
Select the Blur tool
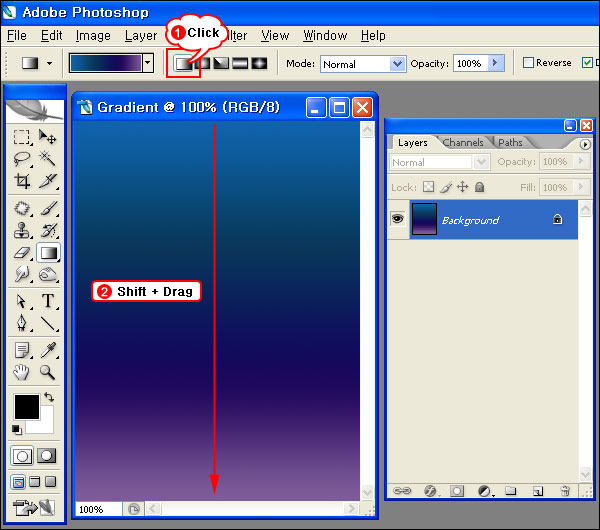22,274
